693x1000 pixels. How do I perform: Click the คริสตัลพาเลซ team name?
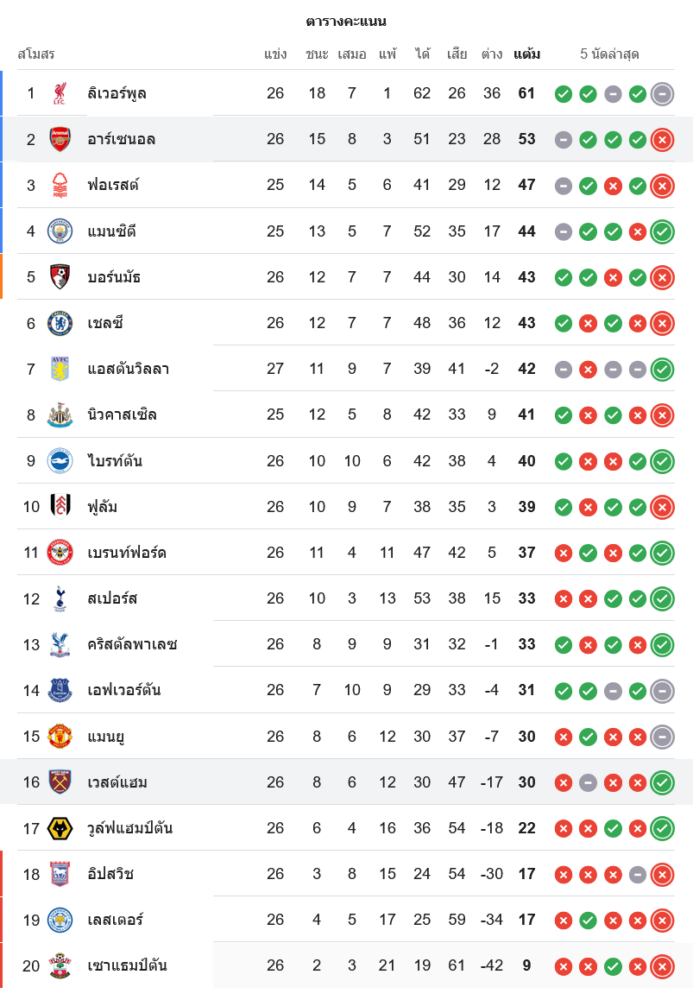(132, 644)
